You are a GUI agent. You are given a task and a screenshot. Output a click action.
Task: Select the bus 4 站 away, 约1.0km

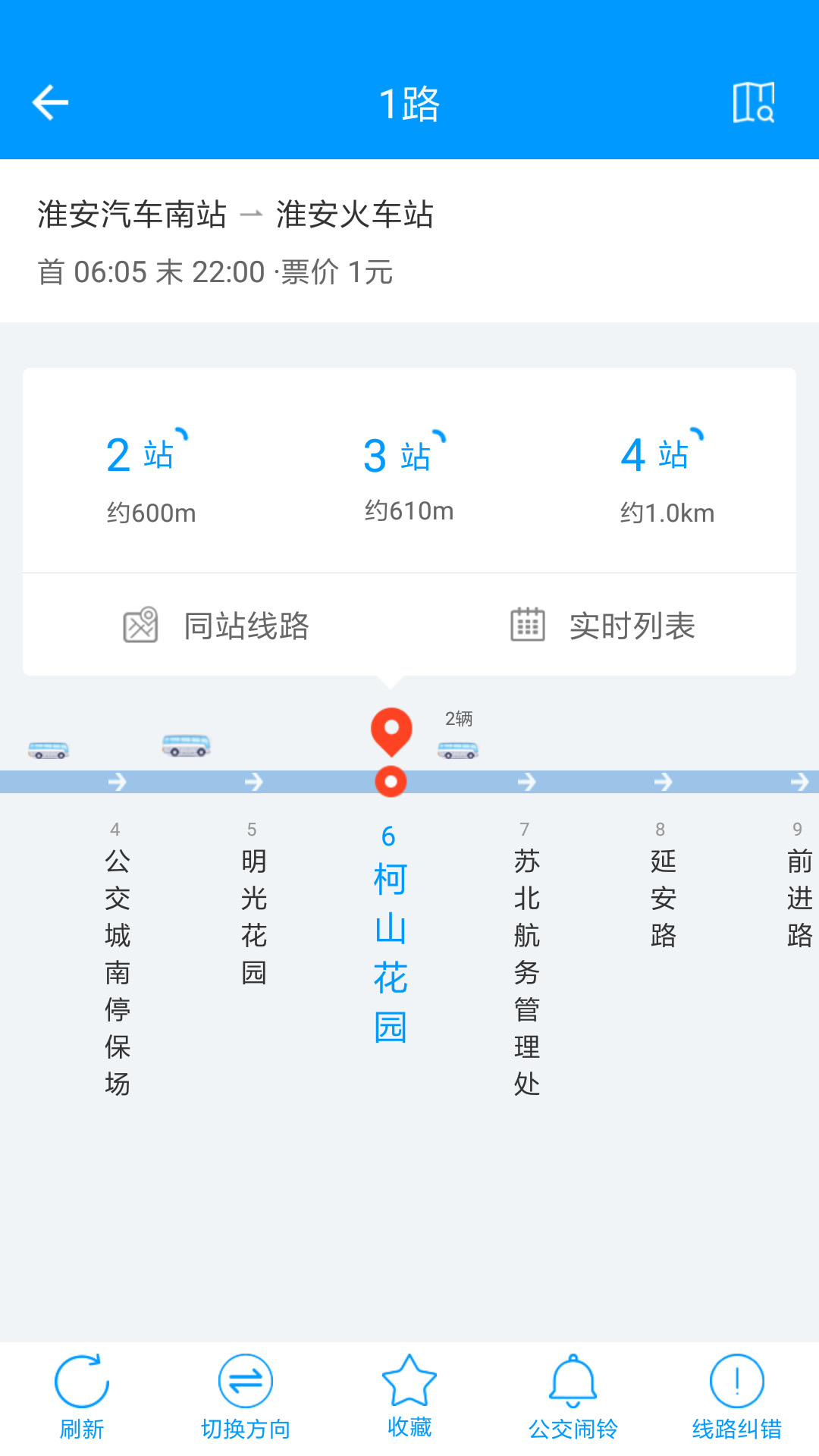click(x=667, y=478)
